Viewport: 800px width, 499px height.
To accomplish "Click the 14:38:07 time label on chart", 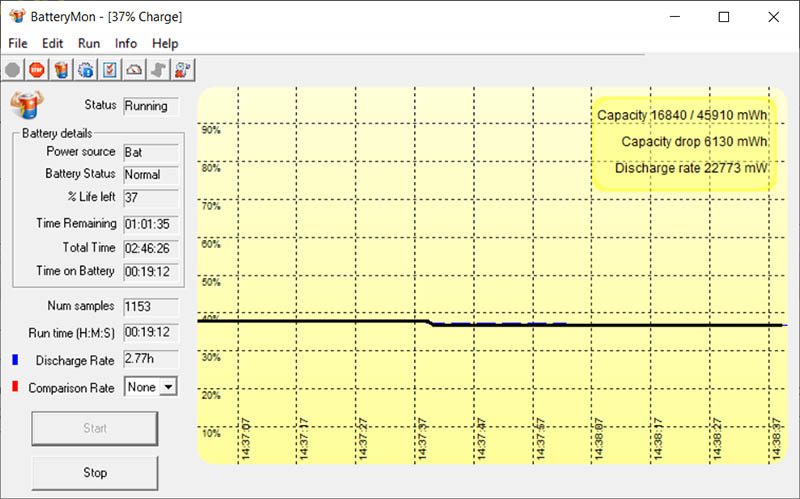I will [x=599, y=439].
